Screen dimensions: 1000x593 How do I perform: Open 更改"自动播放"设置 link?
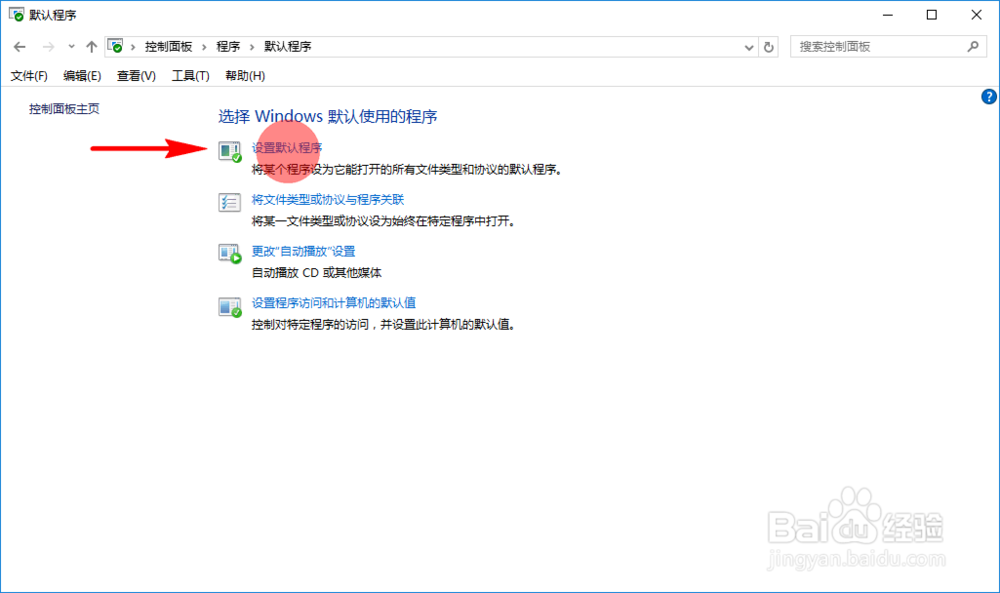click(303, 251)
